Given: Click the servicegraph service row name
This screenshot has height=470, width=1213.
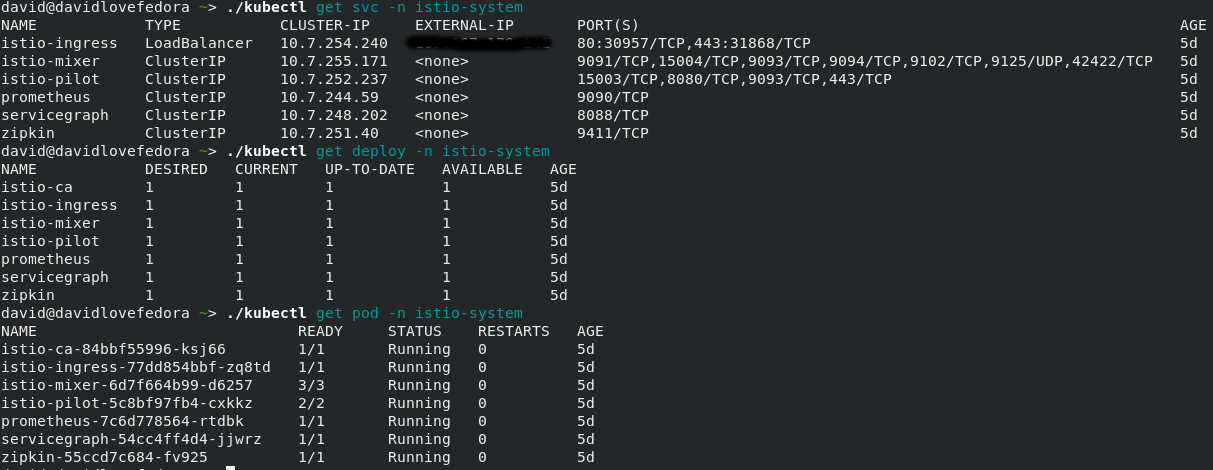Looking at the screenshot, I should 55,115.
